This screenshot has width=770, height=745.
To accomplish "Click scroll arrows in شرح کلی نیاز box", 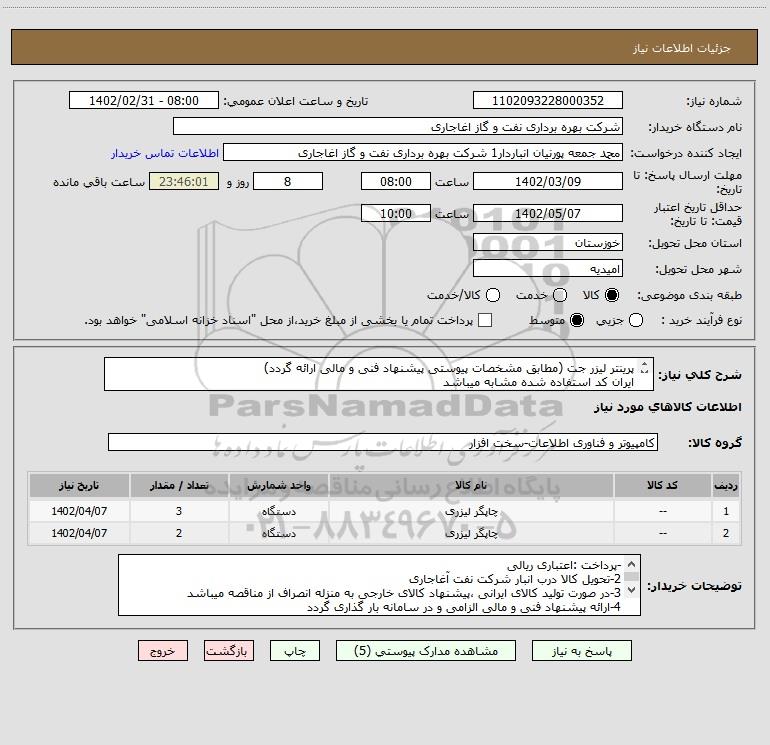I will pyautogui.click(x=645, y=367).
